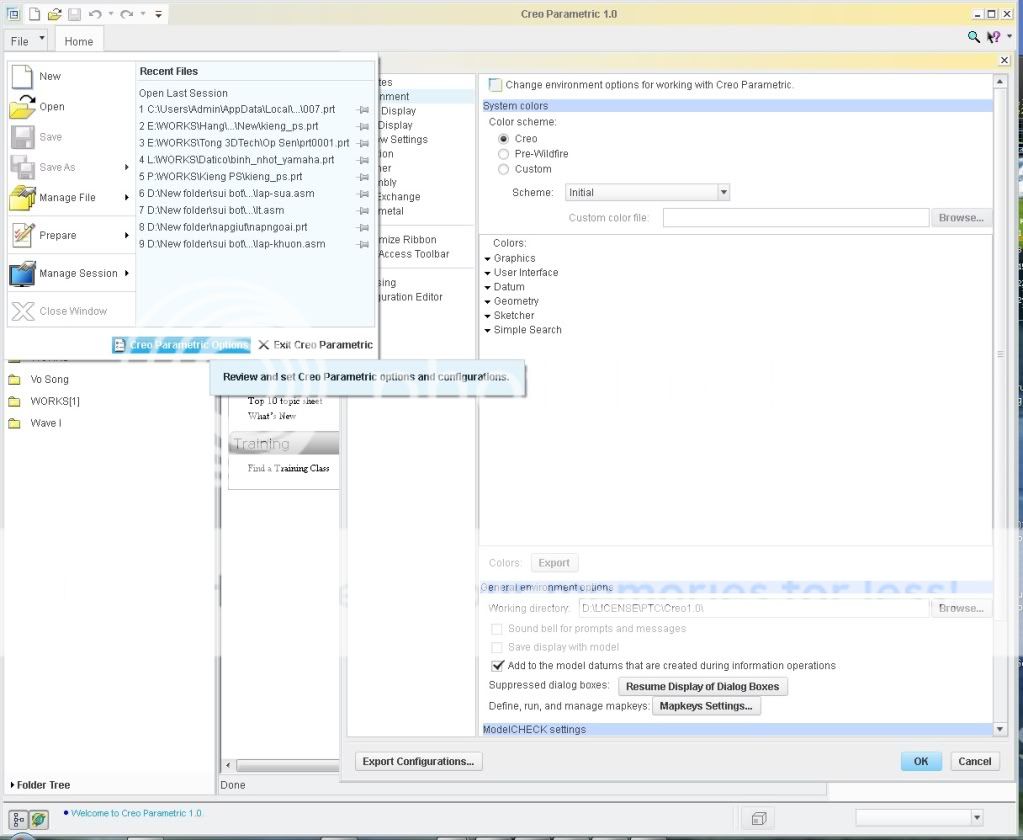Viewport: 1023px width, 840px height.
Task: Expand the Datum colors group
Action: point(487,288)
